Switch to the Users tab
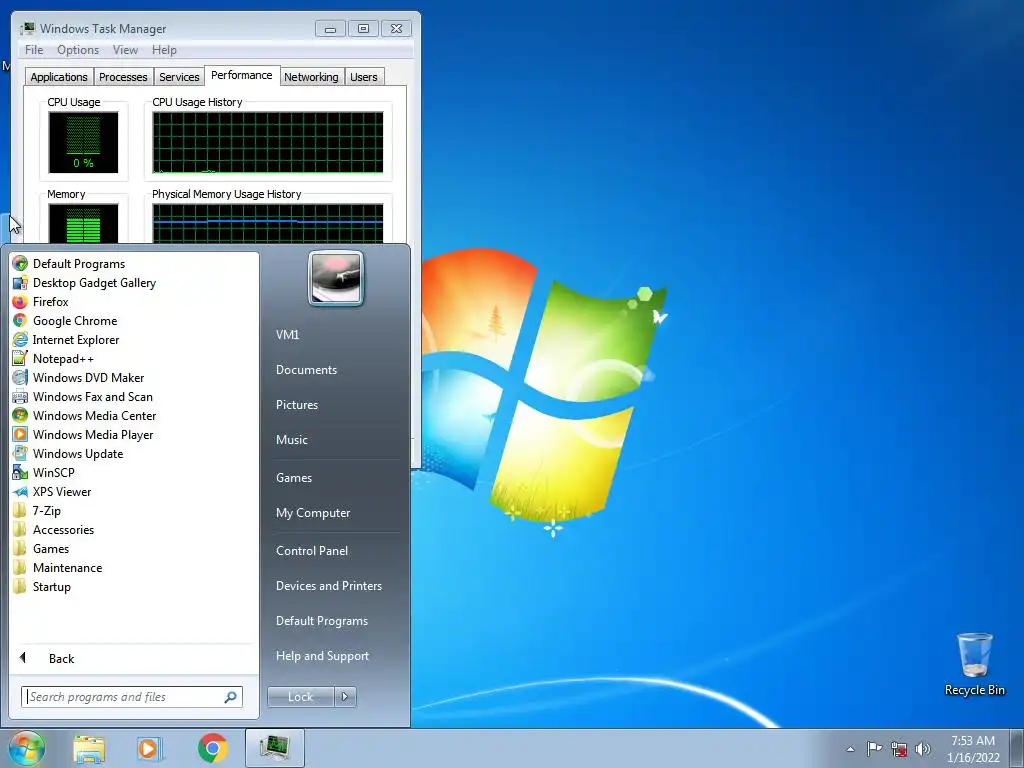 tap(364, 77)
